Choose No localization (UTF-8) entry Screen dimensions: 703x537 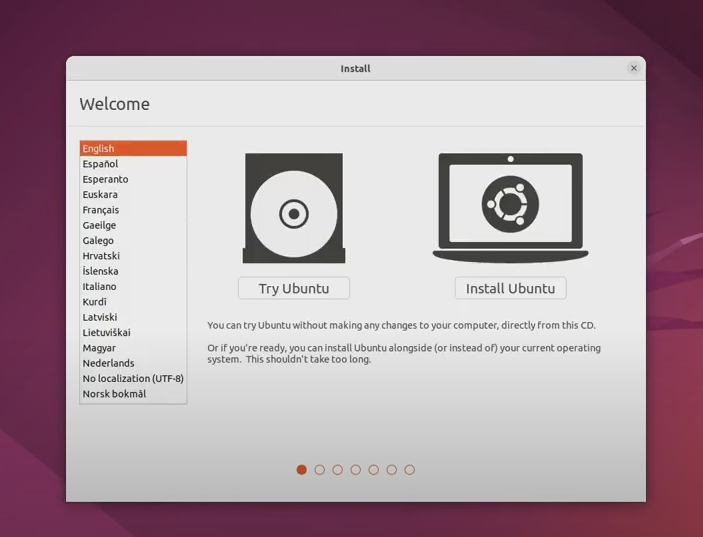tap(133, 378)
